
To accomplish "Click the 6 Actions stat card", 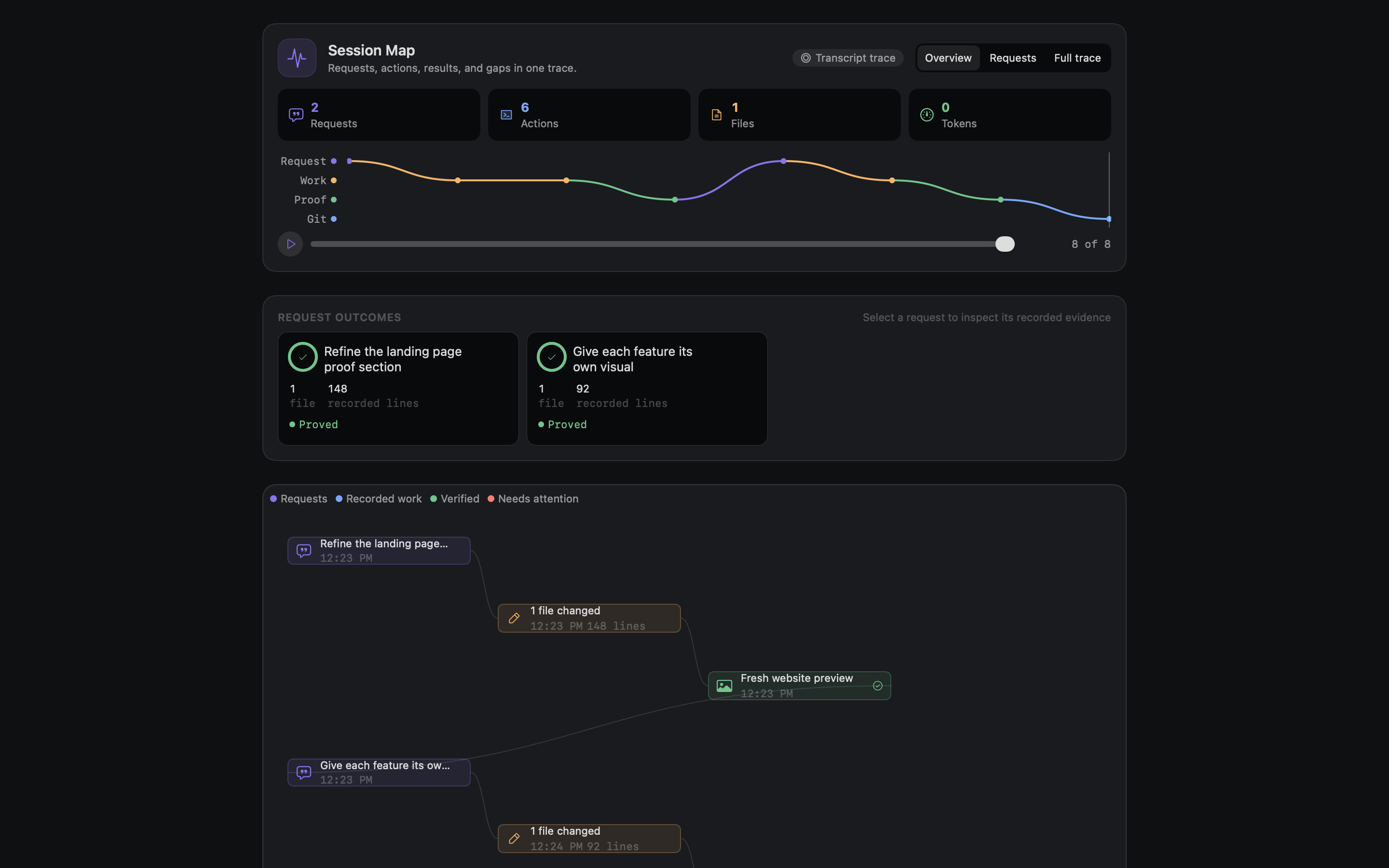I will [589, 115].
